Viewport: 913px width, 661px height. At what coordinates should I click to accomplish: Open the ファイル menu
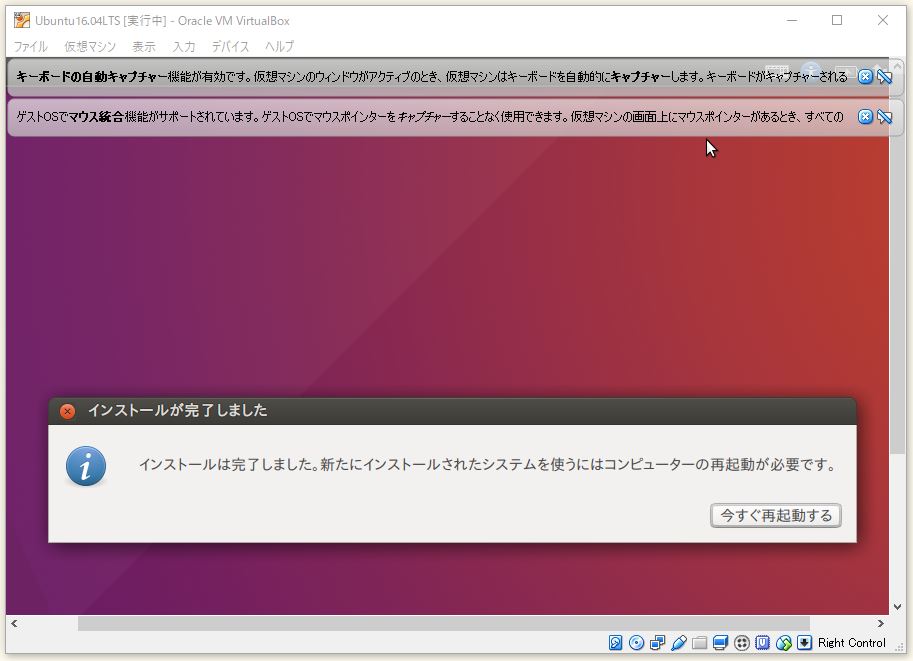point(31,47)
